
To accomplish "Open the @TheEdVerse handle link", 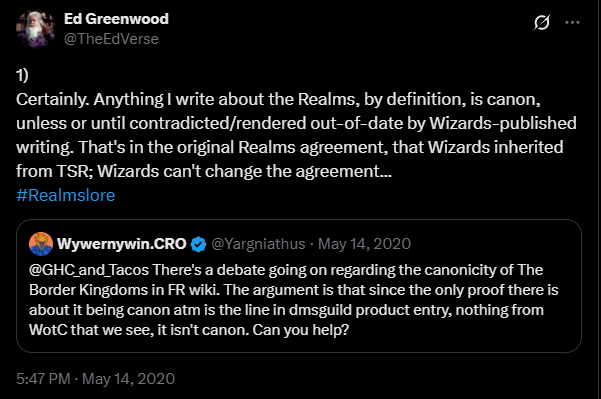I will tap(111, 39).
